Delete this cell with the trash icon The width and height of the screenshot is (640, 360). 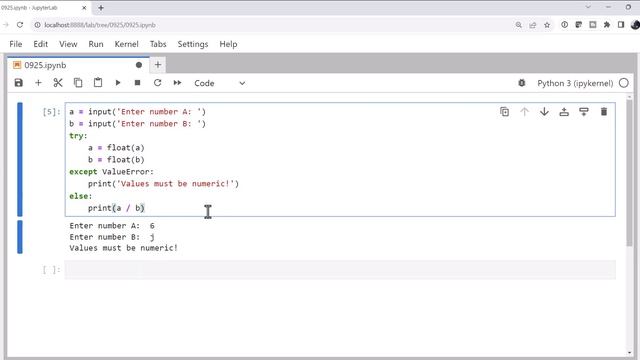[604, 112]
